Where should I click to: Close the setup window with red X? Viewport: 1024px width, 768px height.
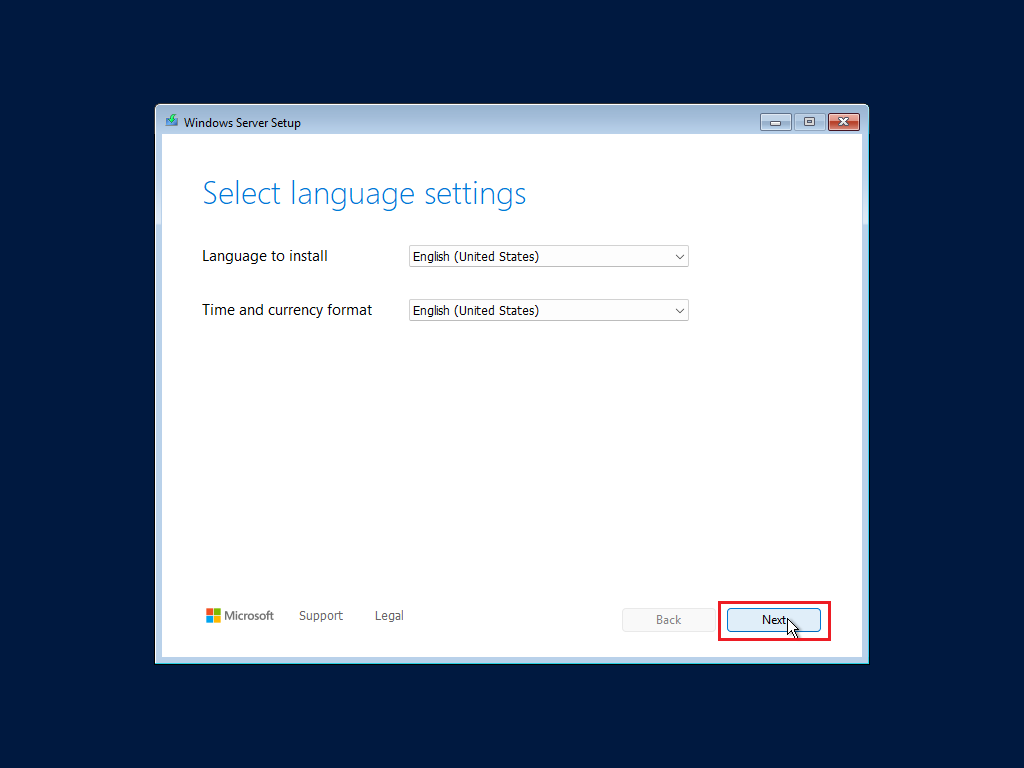(x=844, y=122)
